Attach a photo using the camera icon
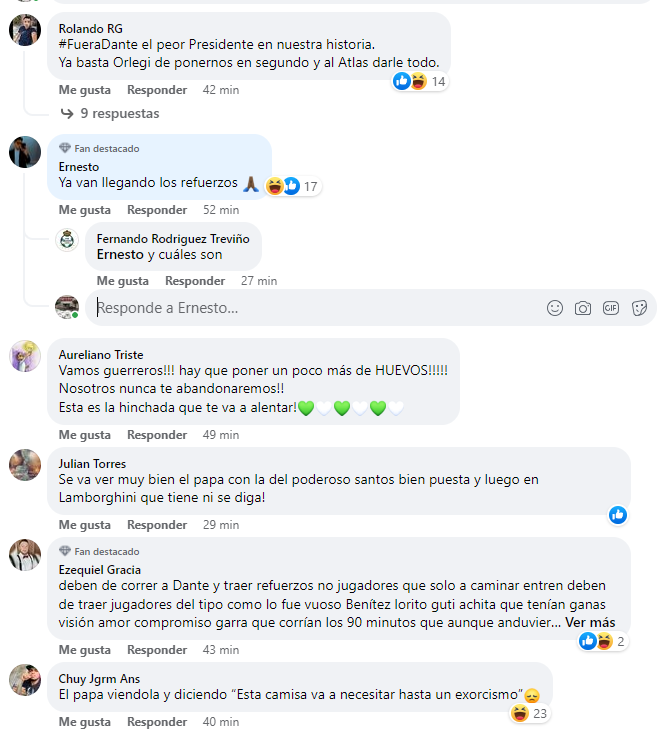Screen dimensions: 664x734 pyautogui.click(x=583, y=308)
